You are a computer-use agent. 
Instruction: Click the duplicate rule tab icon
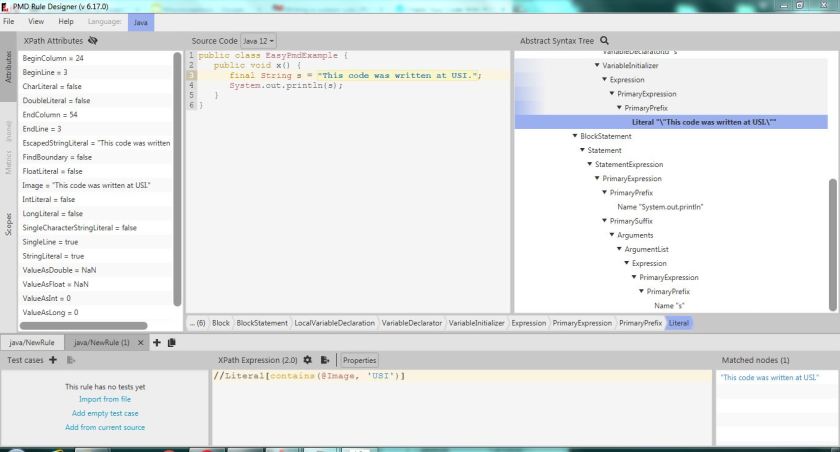pyautogui.click(x=172, y=343)
